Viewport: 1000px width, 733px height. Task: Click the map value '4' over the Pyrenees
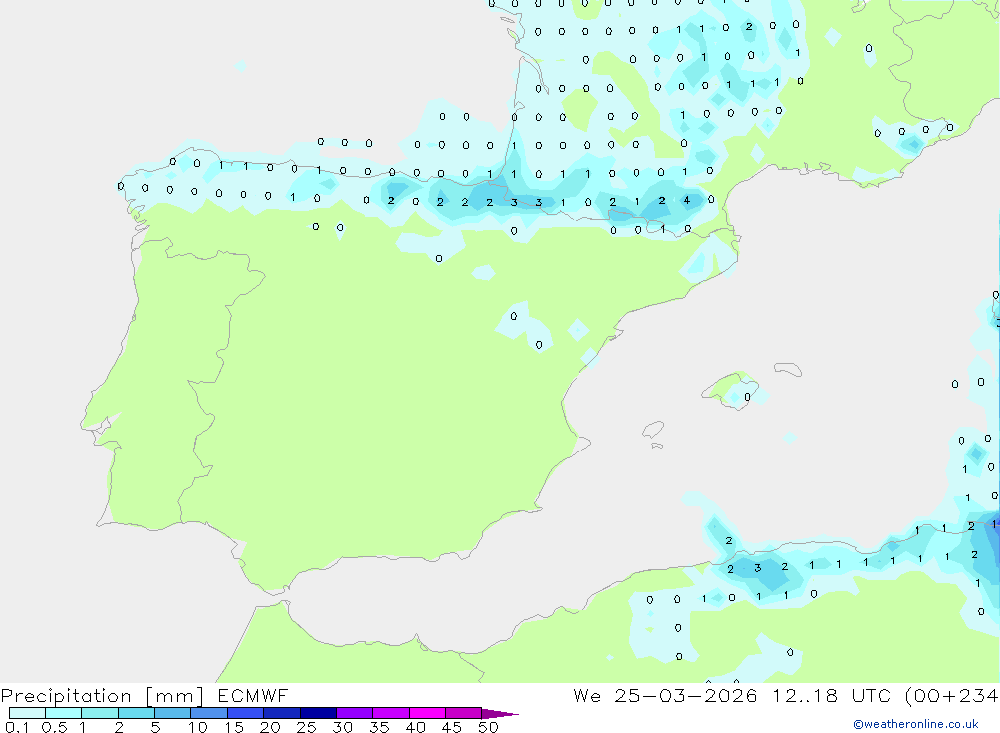pyautogui.click(x=687, y=200)
